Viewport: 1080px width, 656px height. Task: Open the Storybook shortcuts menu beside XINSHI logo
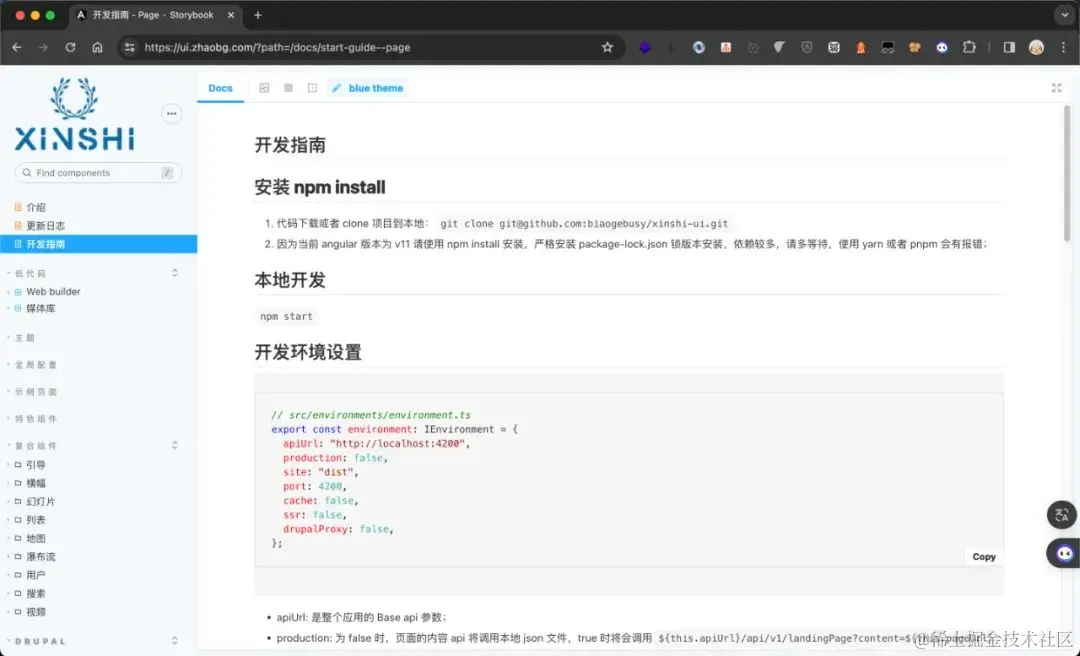tap(171, 114)
